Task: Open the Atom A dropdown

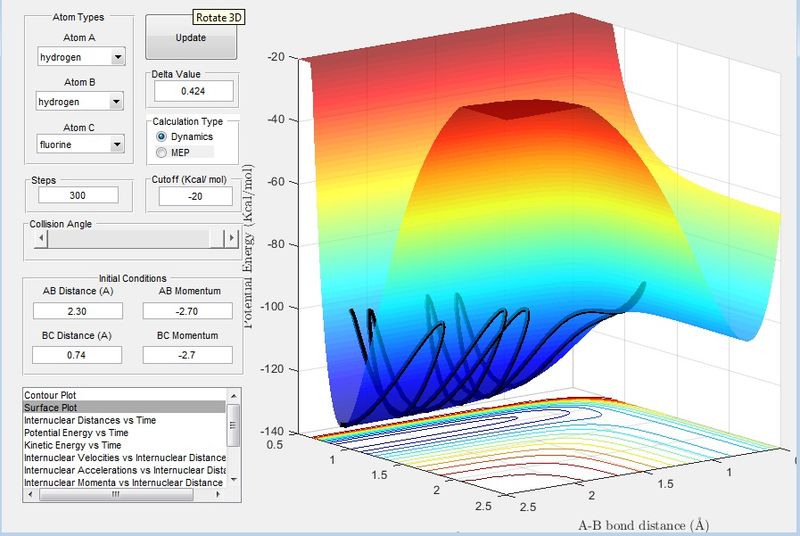Action: (119, 57)
